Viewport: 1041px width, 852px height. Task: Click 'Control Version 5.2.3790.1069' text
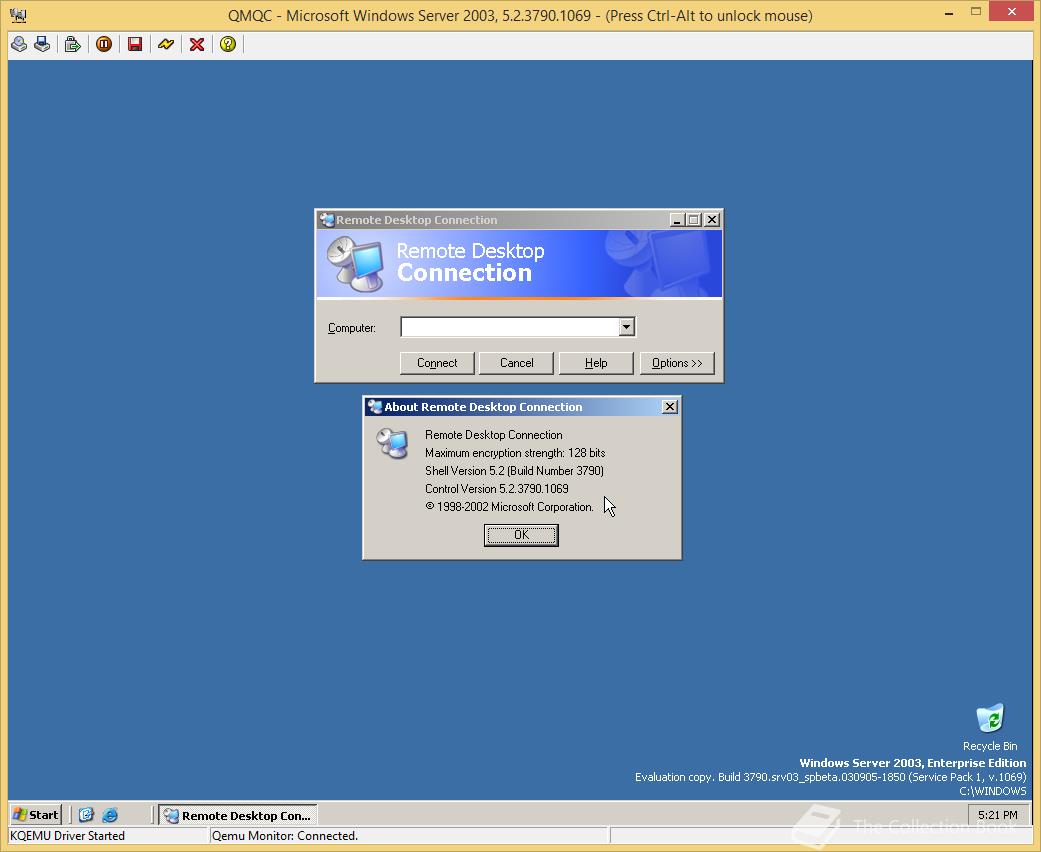pyautogui.click(x=497, y=489)
